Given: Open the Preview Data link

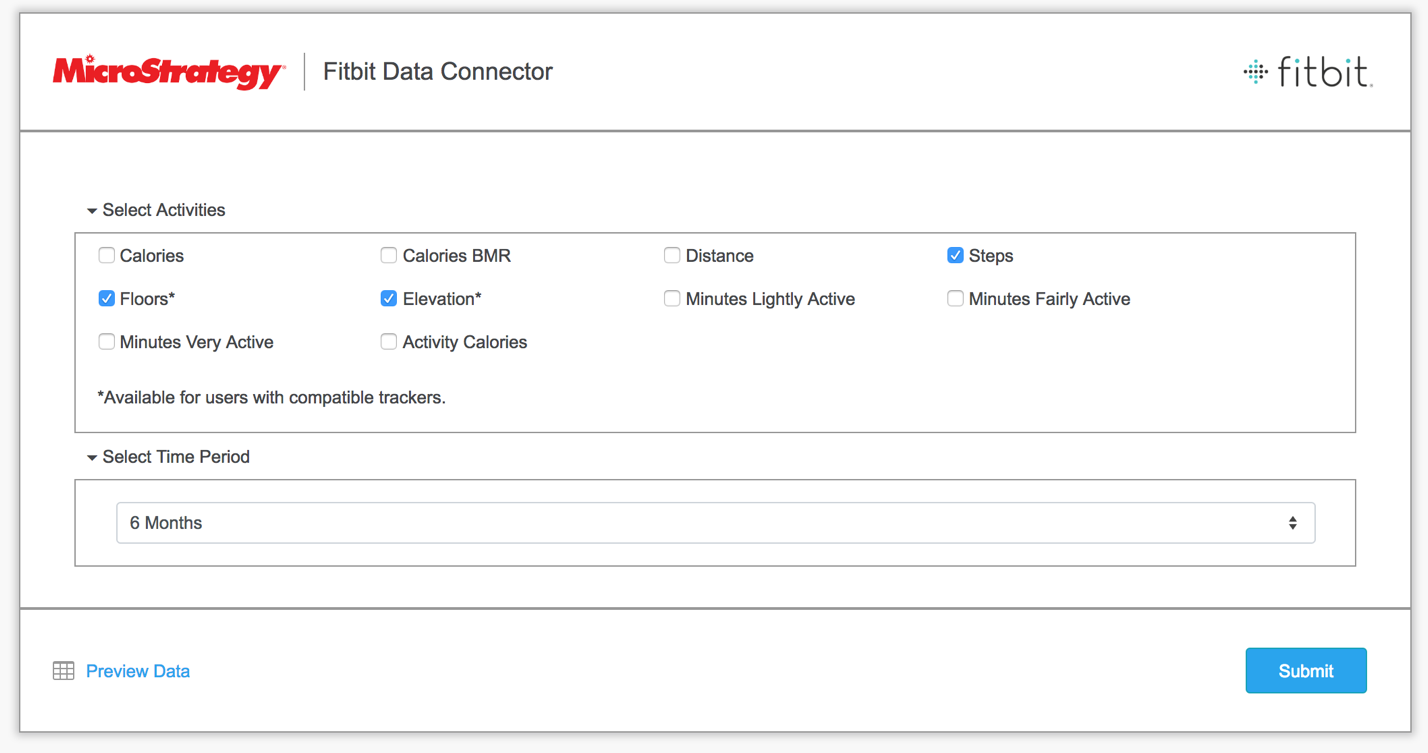Looking at the screenshot, I should coord(138,671).
